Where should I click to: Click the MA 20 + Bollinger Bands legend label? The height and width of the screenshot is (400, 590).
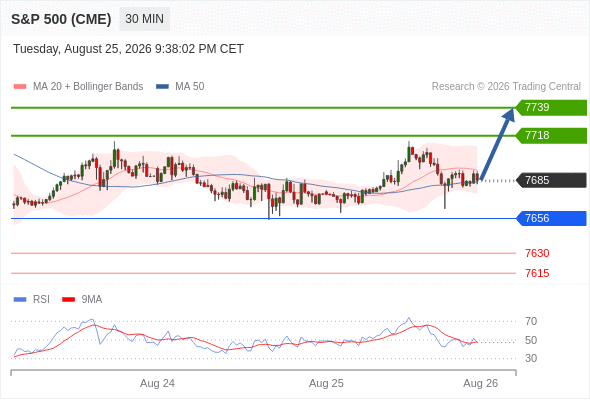tap(88, 87)
